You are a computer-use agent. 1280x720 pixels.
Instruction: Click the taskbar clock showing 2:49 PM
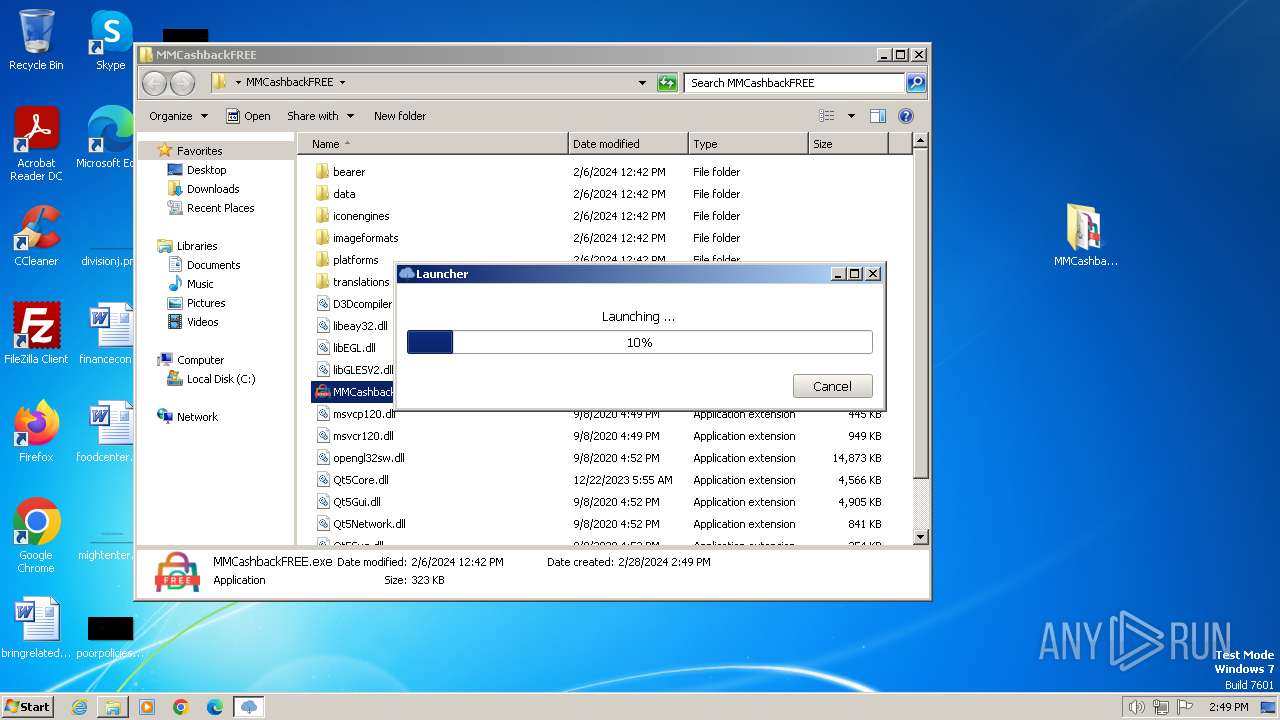1228,707
